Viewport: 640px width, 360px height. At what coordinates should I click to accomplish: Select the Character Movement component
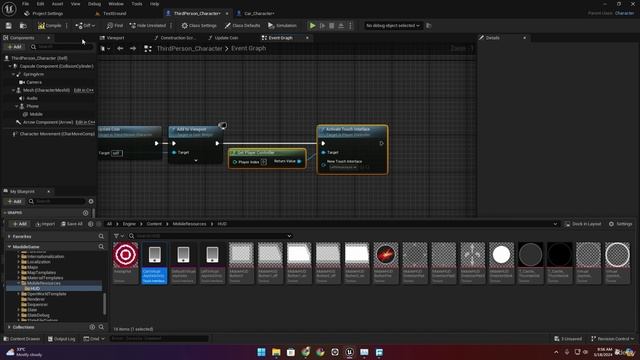click(57, 134)
